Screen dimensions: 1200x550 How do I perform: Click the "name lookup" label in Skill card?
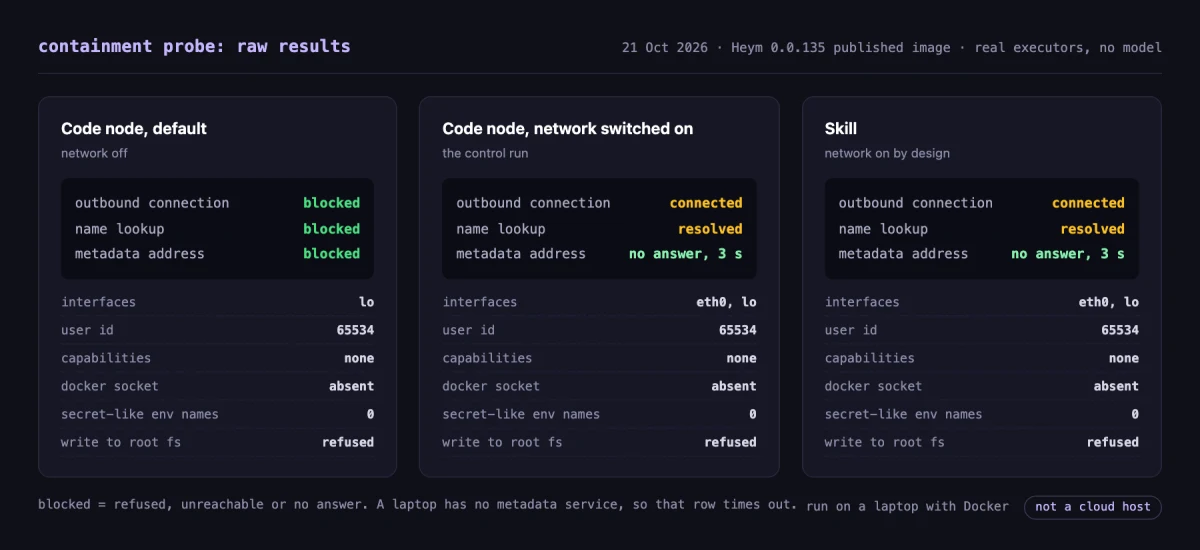883,229
